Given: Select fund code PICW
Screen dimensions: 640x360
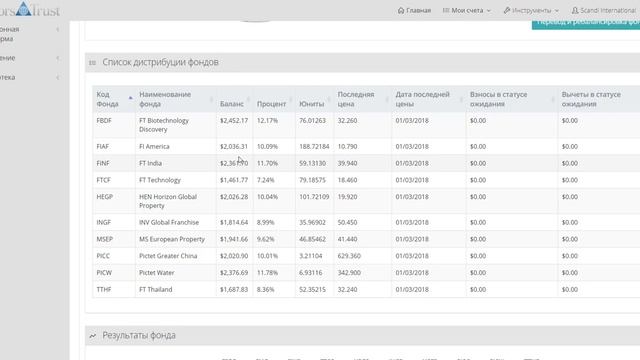Looking at the screenshot, I should (x=104, y=273).
